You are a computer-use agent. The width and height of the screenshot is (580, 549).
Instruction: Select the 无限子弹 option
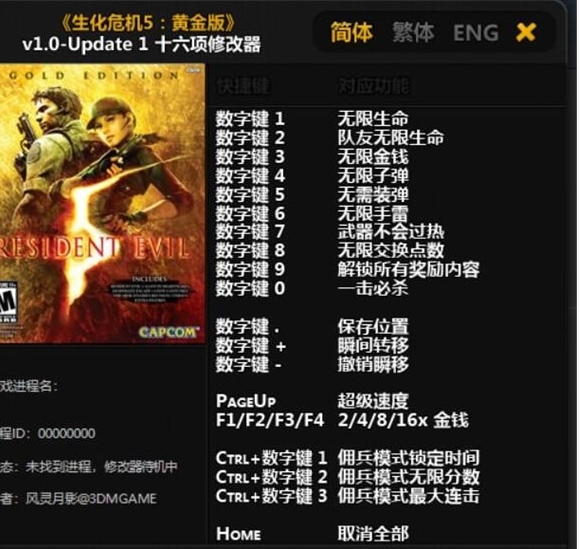373,175
